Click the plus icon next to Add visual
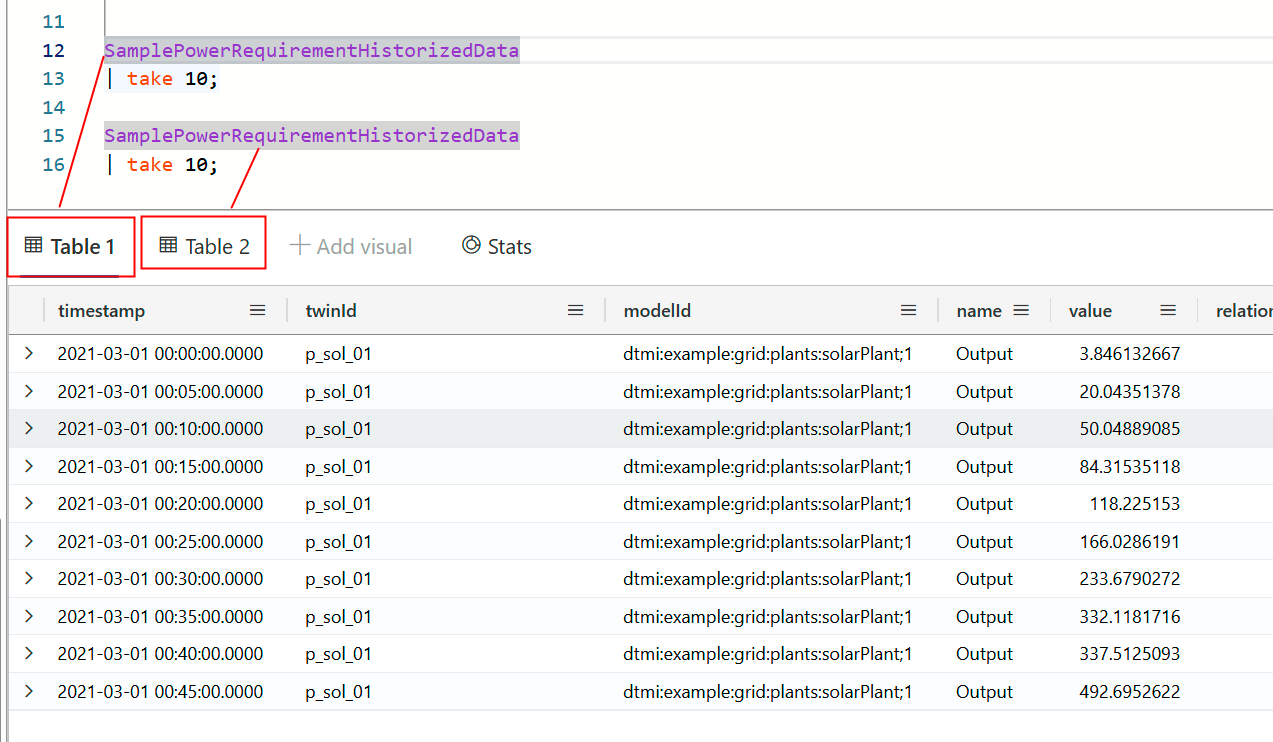The width and height of the screenshot is (1273, 742). (x=299, y=246)
